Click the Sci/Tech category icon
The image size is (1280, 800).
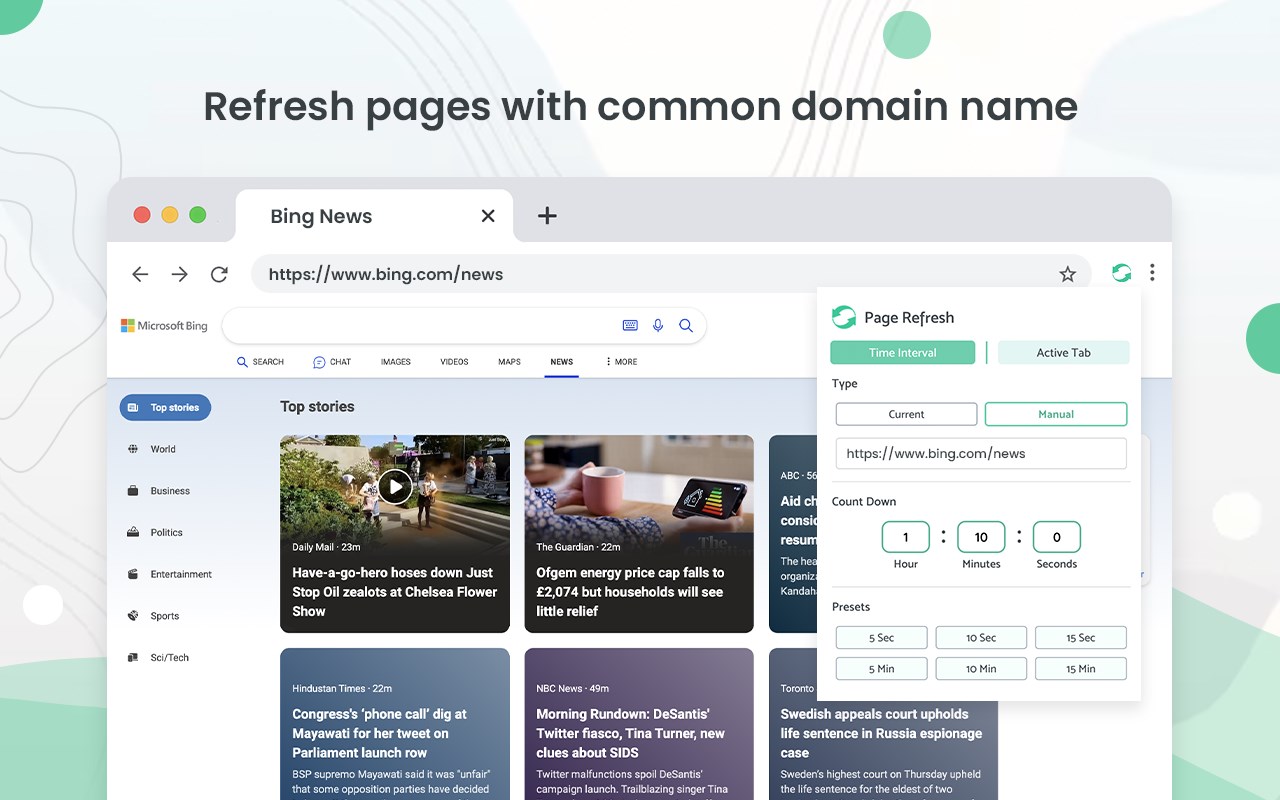pyautogui.click(x=133, y=658)
